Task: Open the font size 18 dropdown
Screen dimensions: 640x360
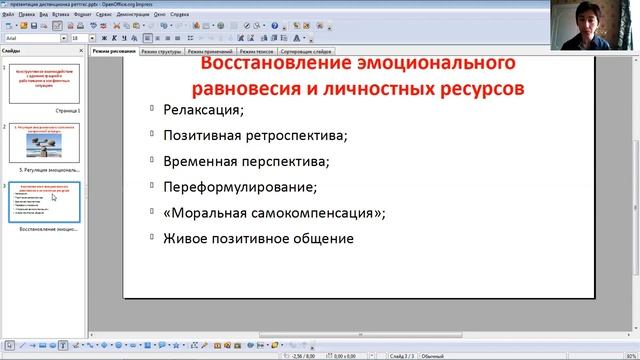Action: pyautogui.click(x=92, y=38)
